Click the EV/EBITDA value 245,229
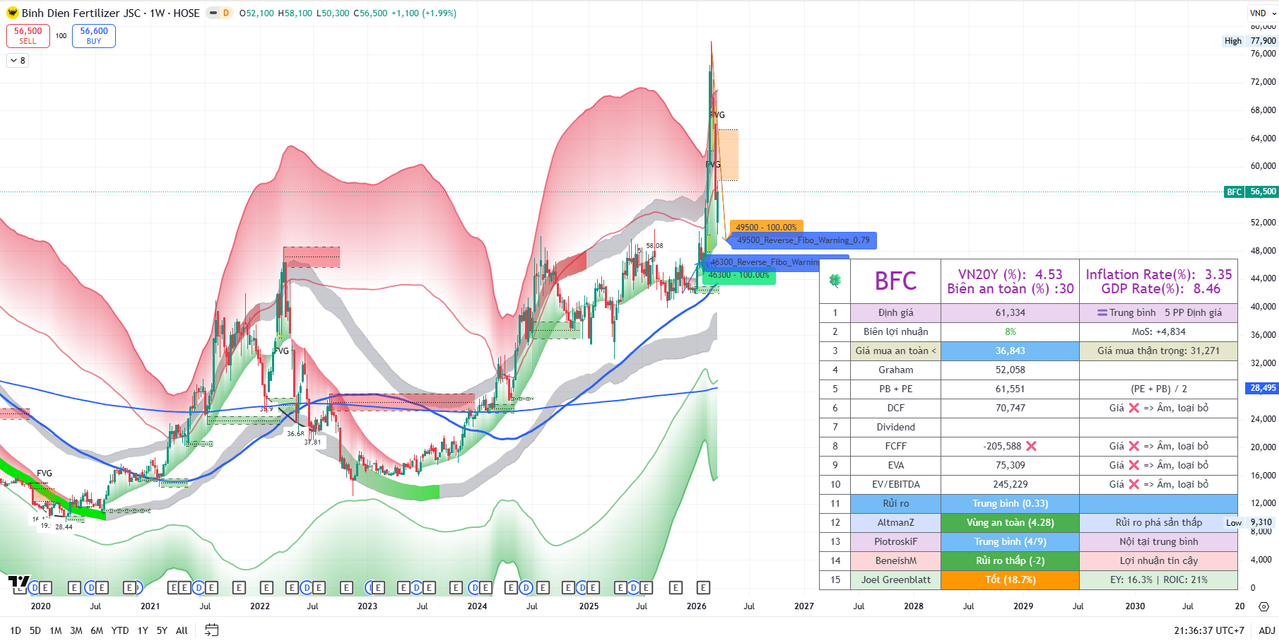 pyautogui.click(x=1010, y=484)
